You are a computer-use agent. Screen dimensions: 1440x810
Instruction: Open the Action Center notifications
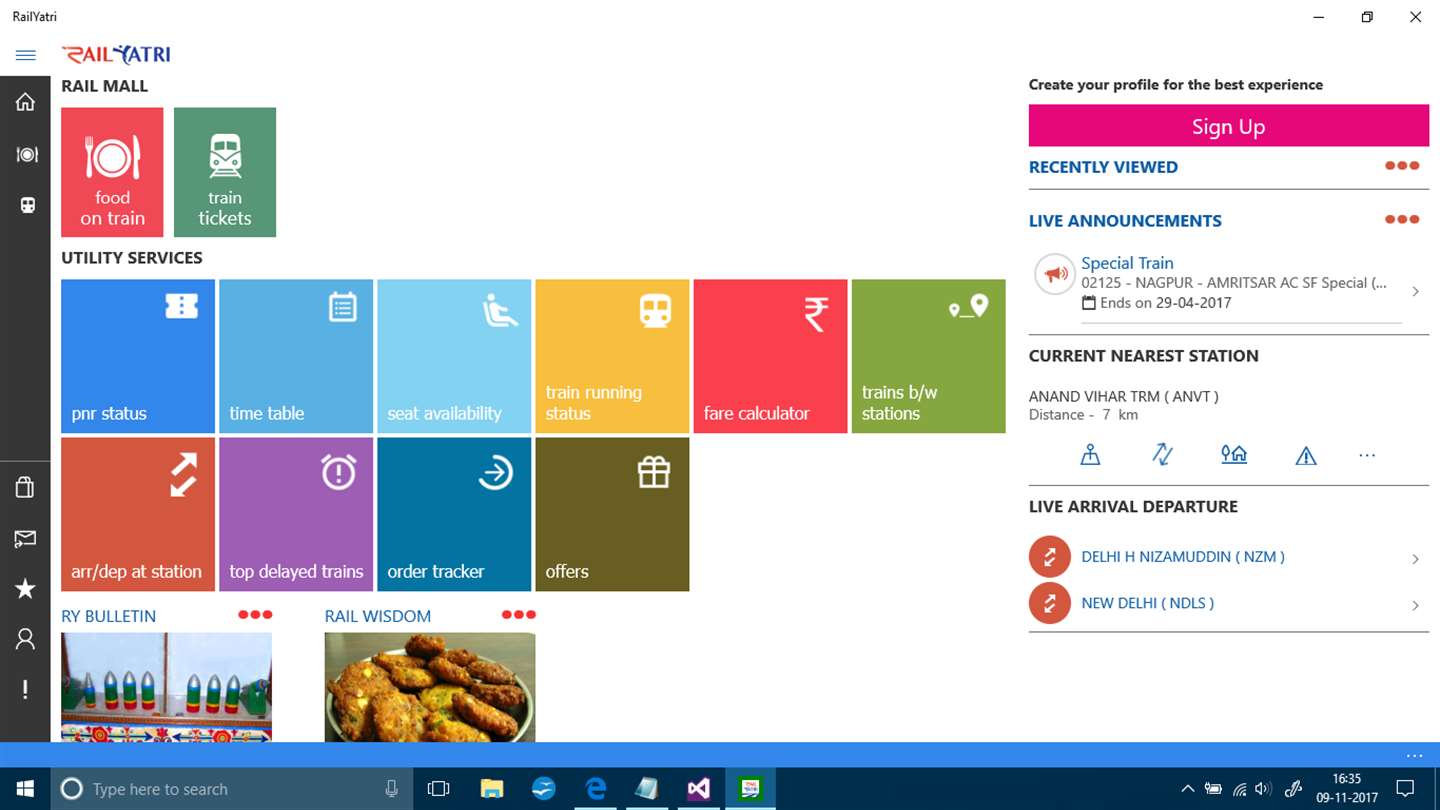coord(1405,789)
